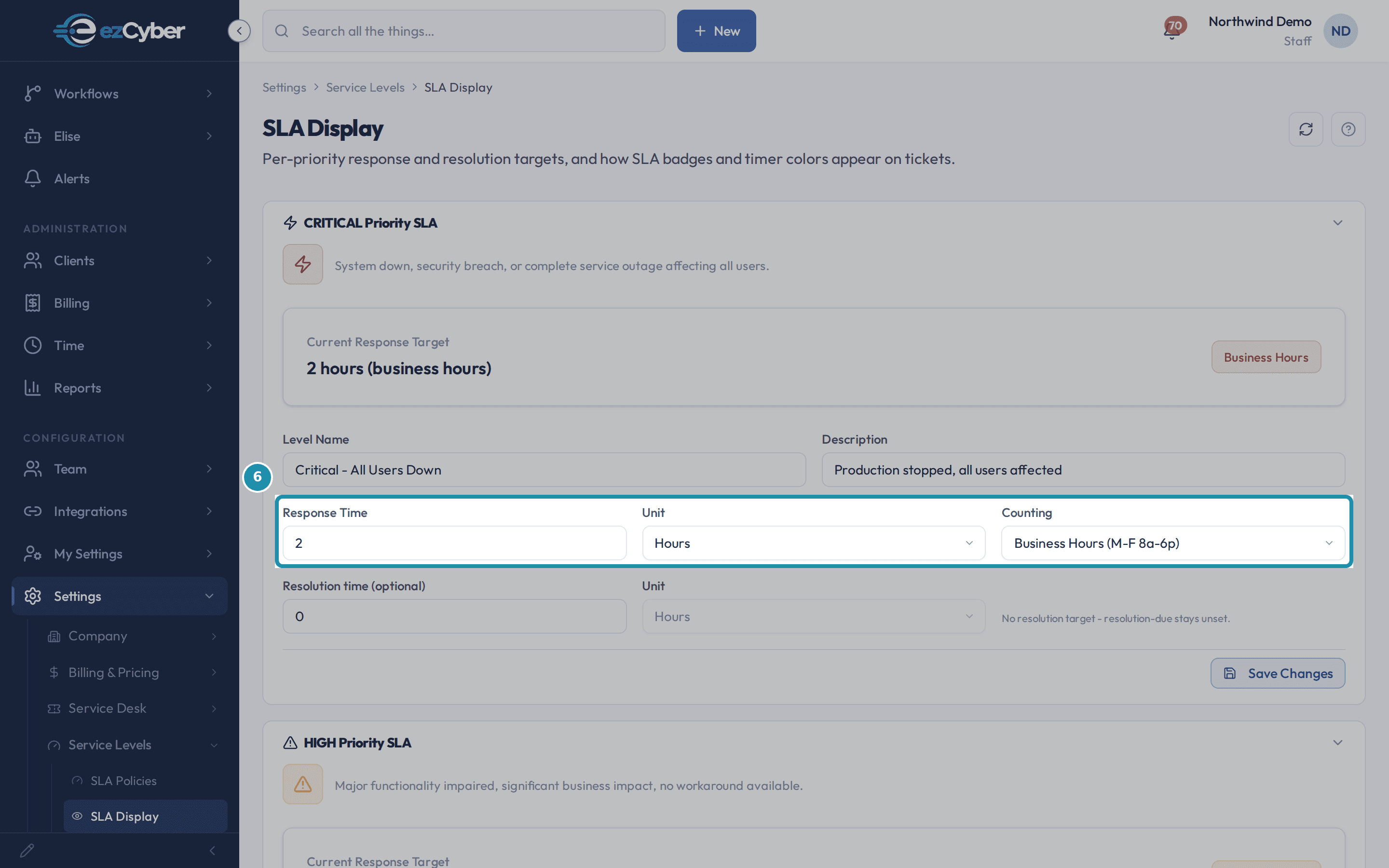The width and height of the screenshot is (1389, 868).
Task: Expand the Billing menu chevron
Action: [x=209, y=303]
